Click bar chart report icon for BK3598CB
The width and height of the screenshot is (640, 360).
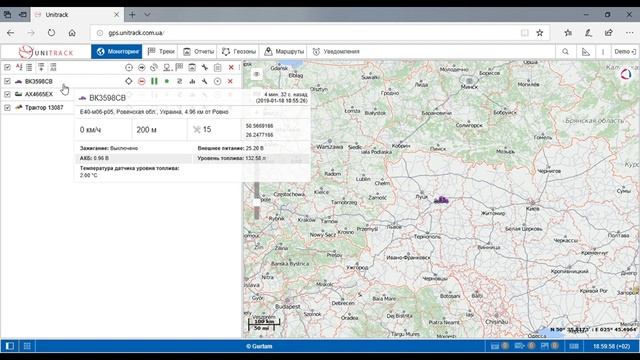[x=192, y=81]
